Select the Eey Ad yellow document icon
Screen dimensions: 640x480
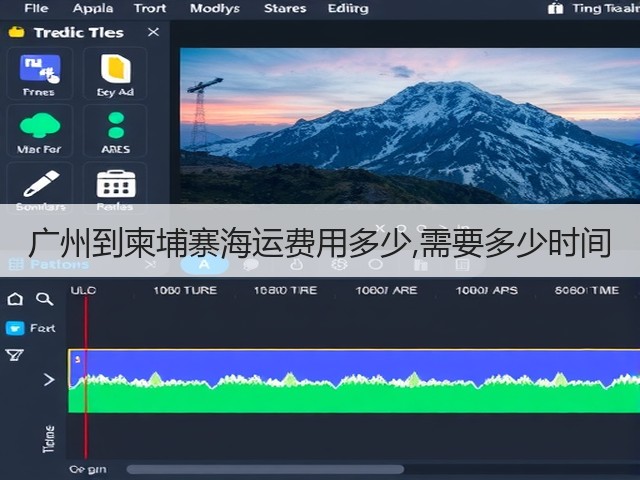tap(116, 68)
